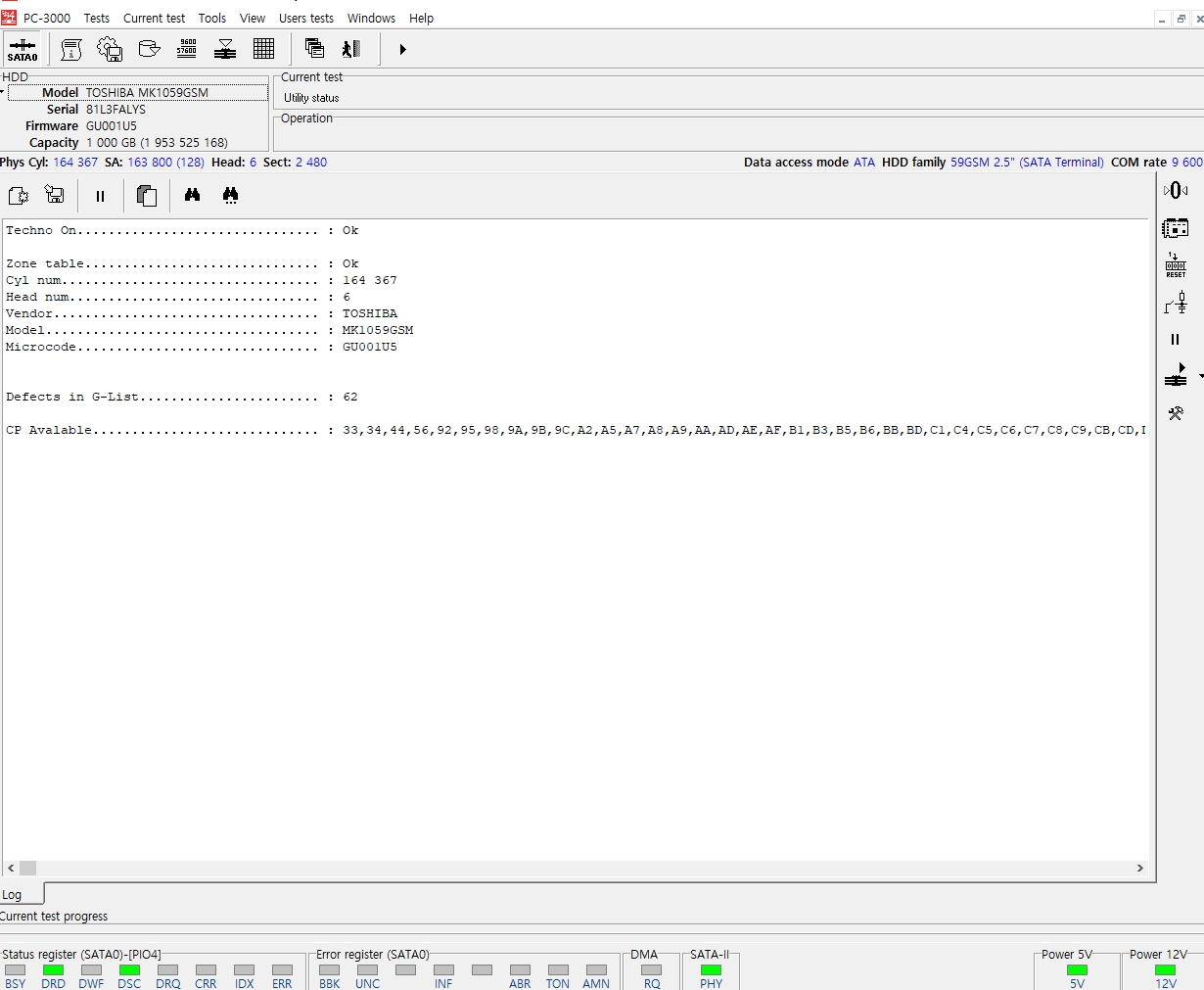Click the SA value 163 800 (128)
The width and height of the screenshot is (1204, 990).
pos(165,163)
